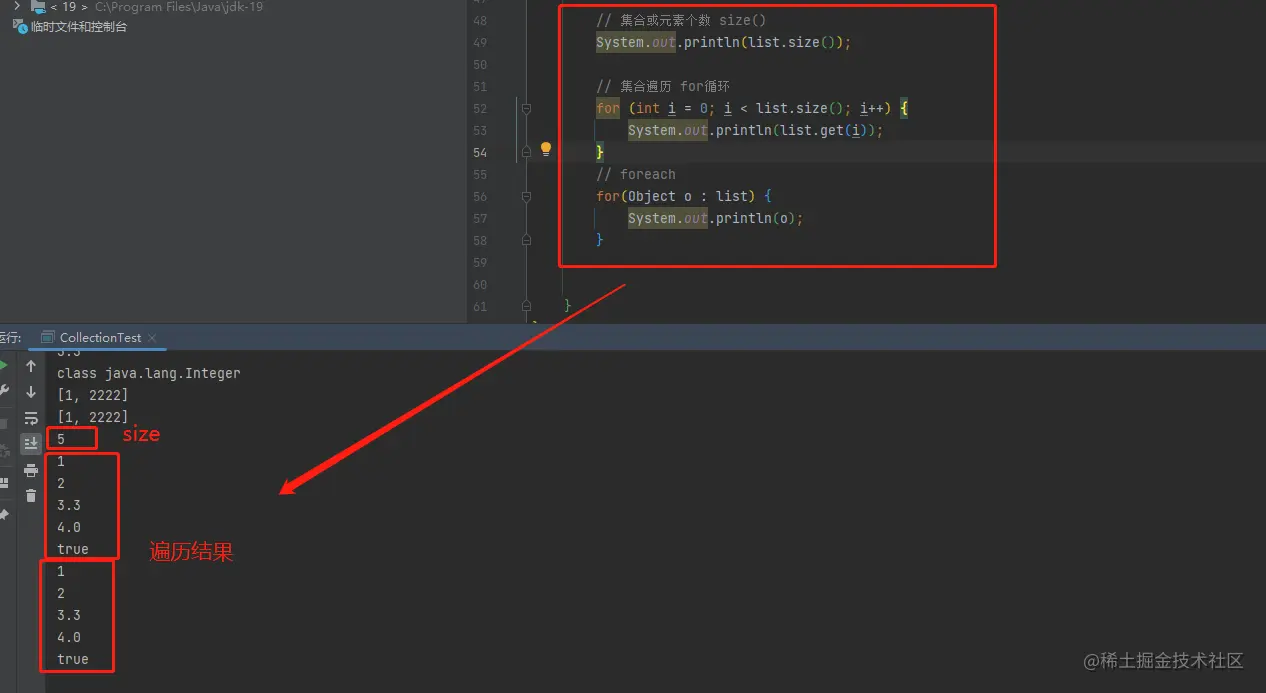Select the C:\Program Files\Java\jdk-19 entry
The width and height of the screenshot is (1266, 693).
coord(179,6)
